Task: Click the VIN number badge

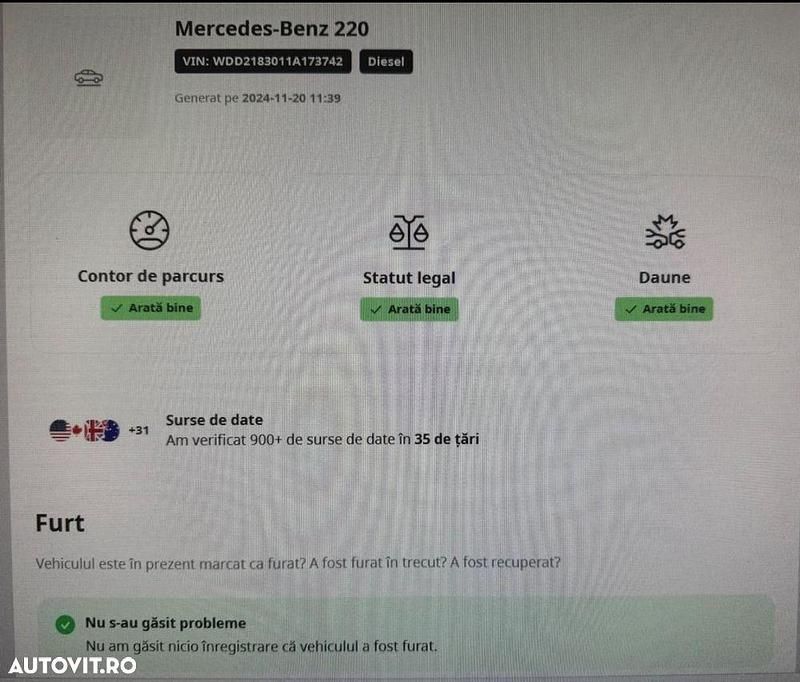Action: (263, 61)
